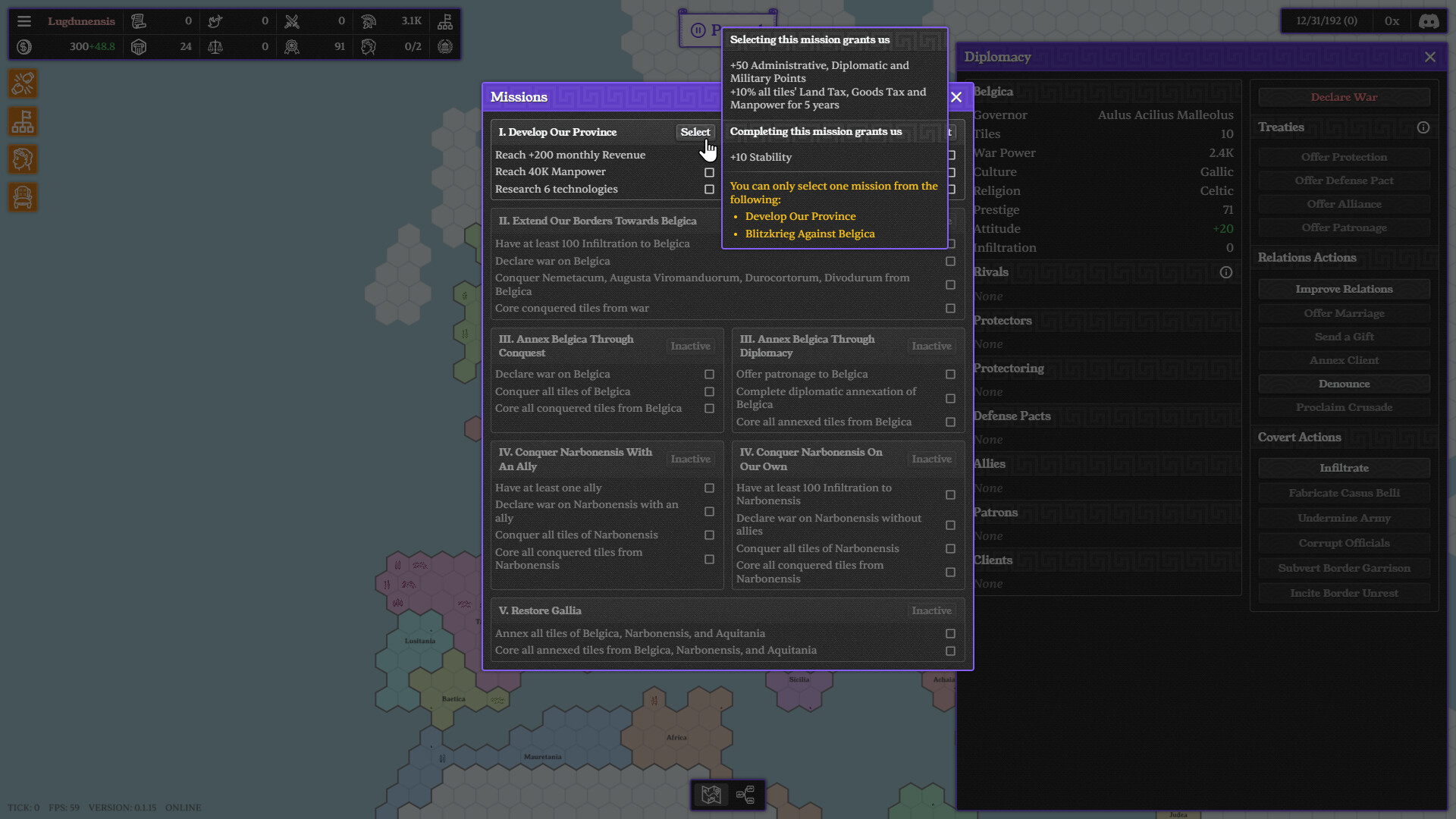
Task: Click Improve Relations with Belgica
Action: (x=1344, y=288)
